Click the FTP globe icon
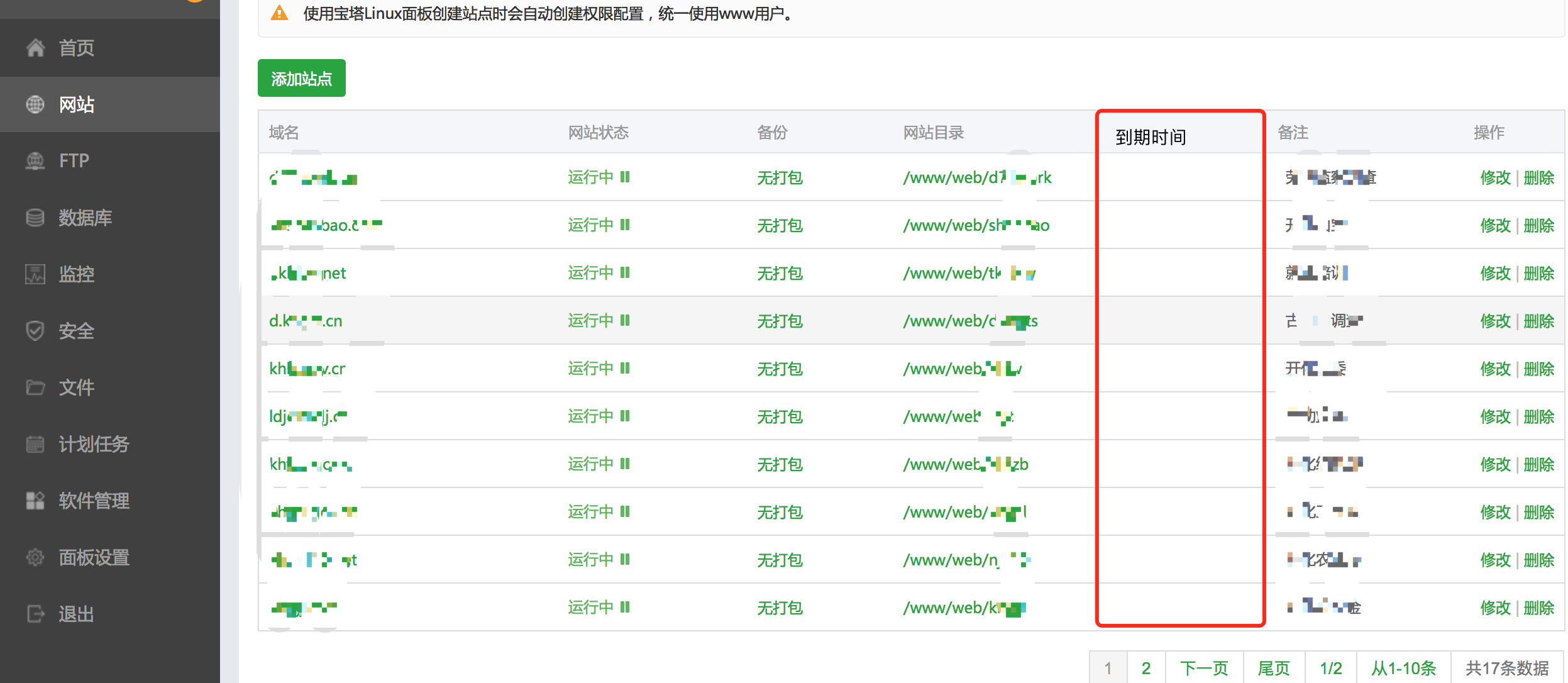Image resolution: width=1568 pixels, height=683 pixels. pyautogui.click(x=35, y=161)
